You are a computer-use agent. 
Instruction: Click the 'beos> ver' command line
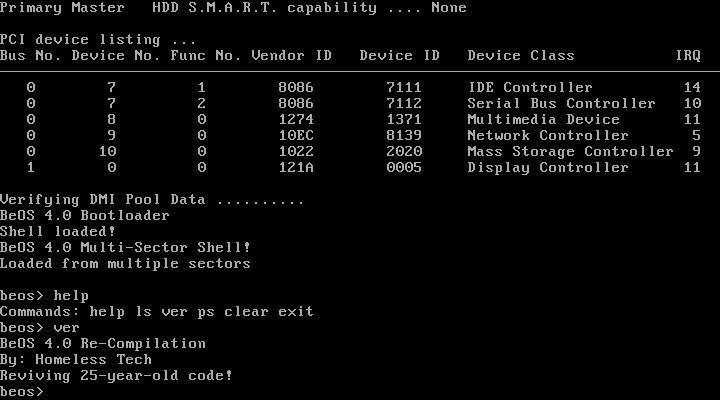tap(39, 328)
